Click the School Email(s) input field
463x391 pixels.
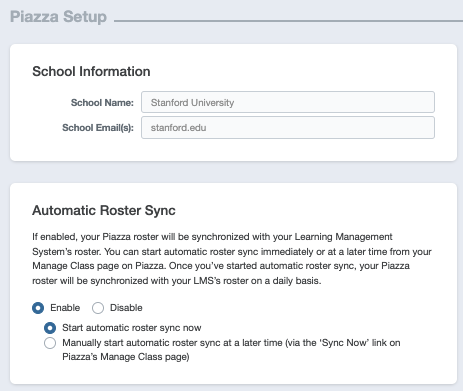pyautogui.click(x=288, y=127)
